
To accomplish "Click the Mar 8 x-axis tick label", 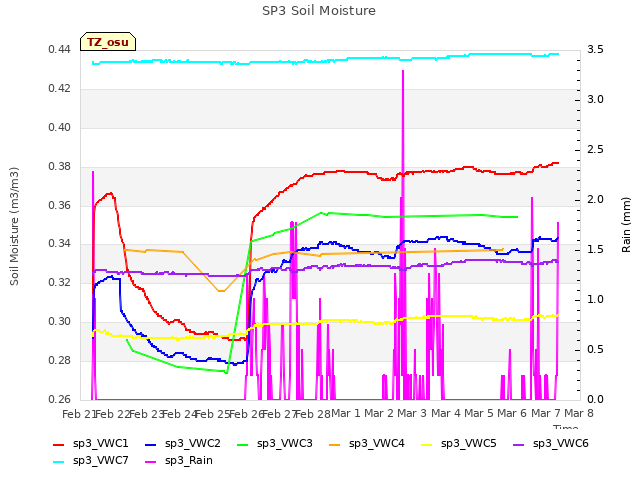I will click(x=579, y=413).
